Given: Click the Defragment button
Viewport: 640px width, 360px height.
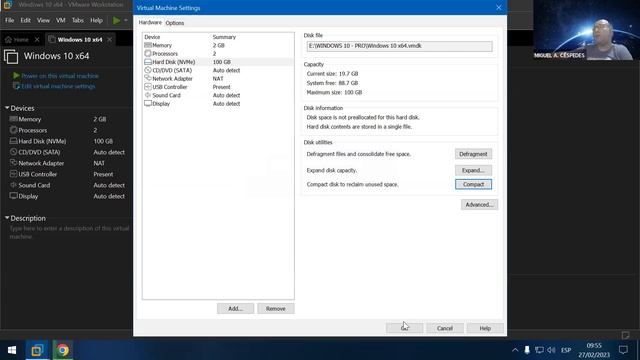Looking at the screenshot, I should (473, 154).
